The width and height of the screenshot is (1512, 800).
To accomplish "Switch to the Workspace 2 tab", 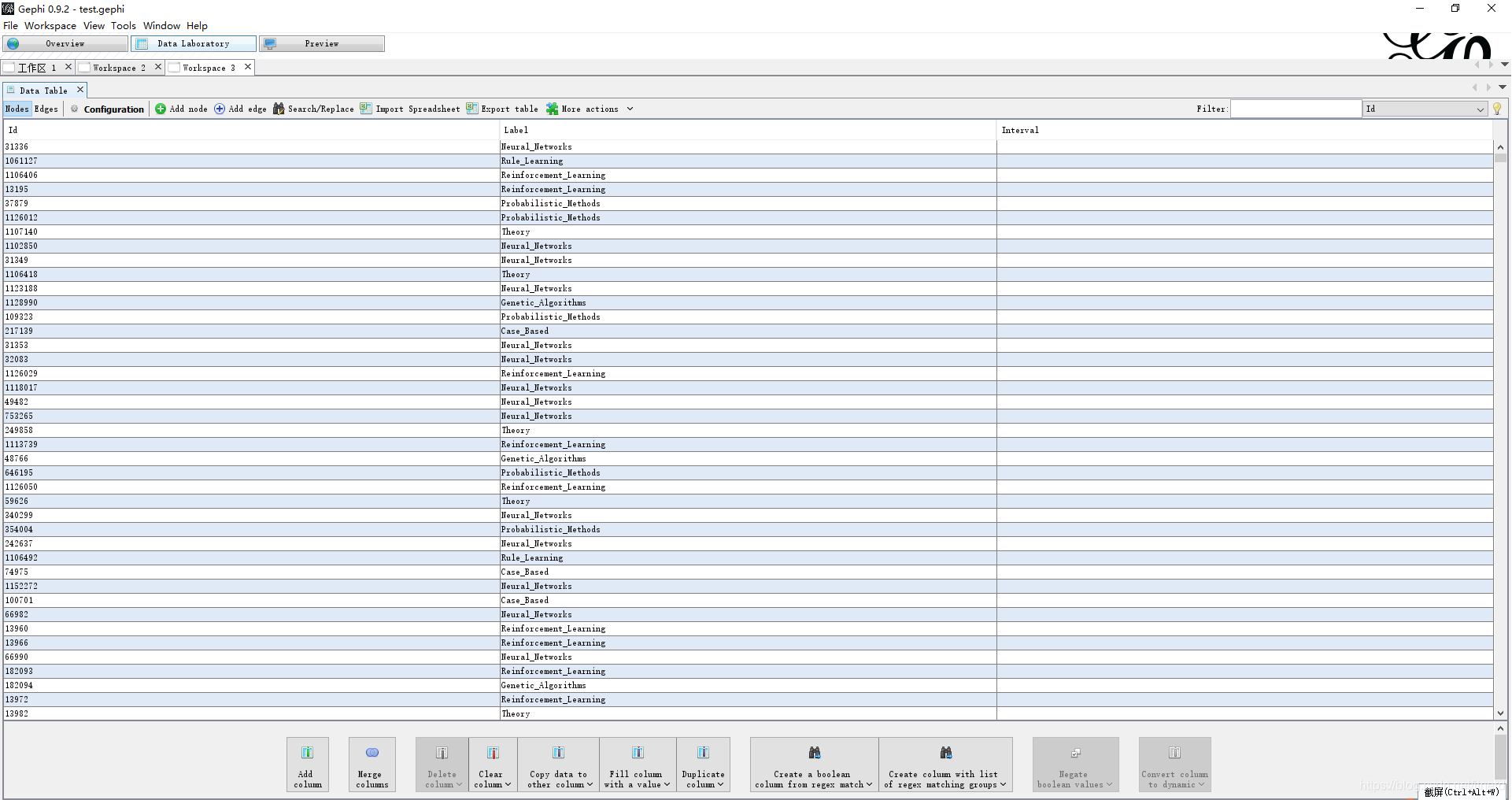I will coord(119,68).
